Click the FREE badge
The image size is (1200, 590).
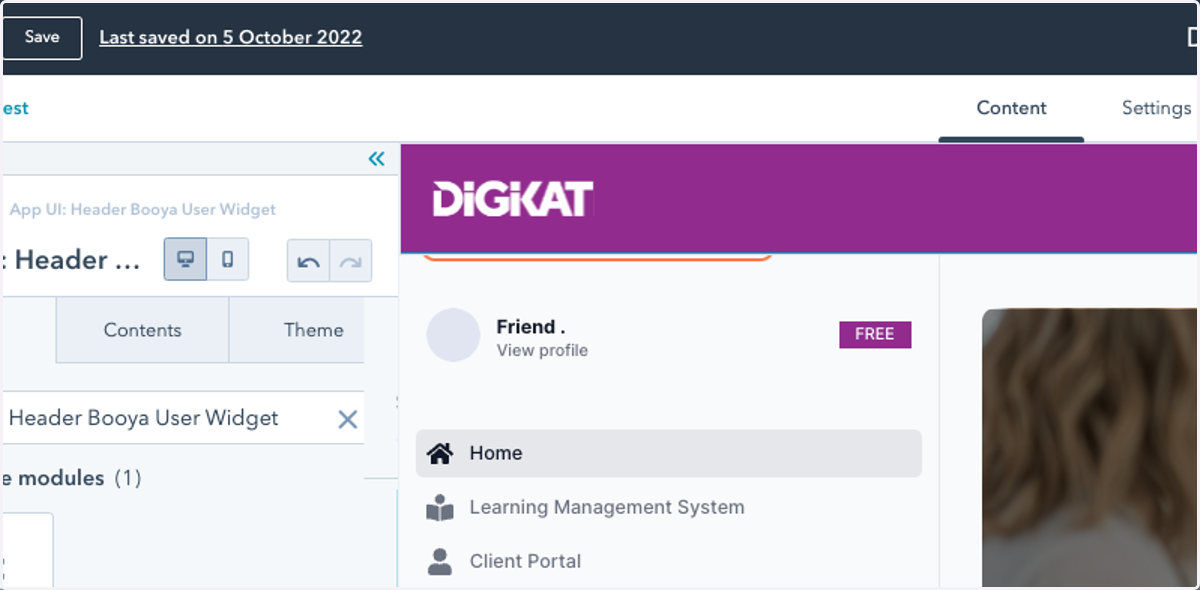point(875,334)
